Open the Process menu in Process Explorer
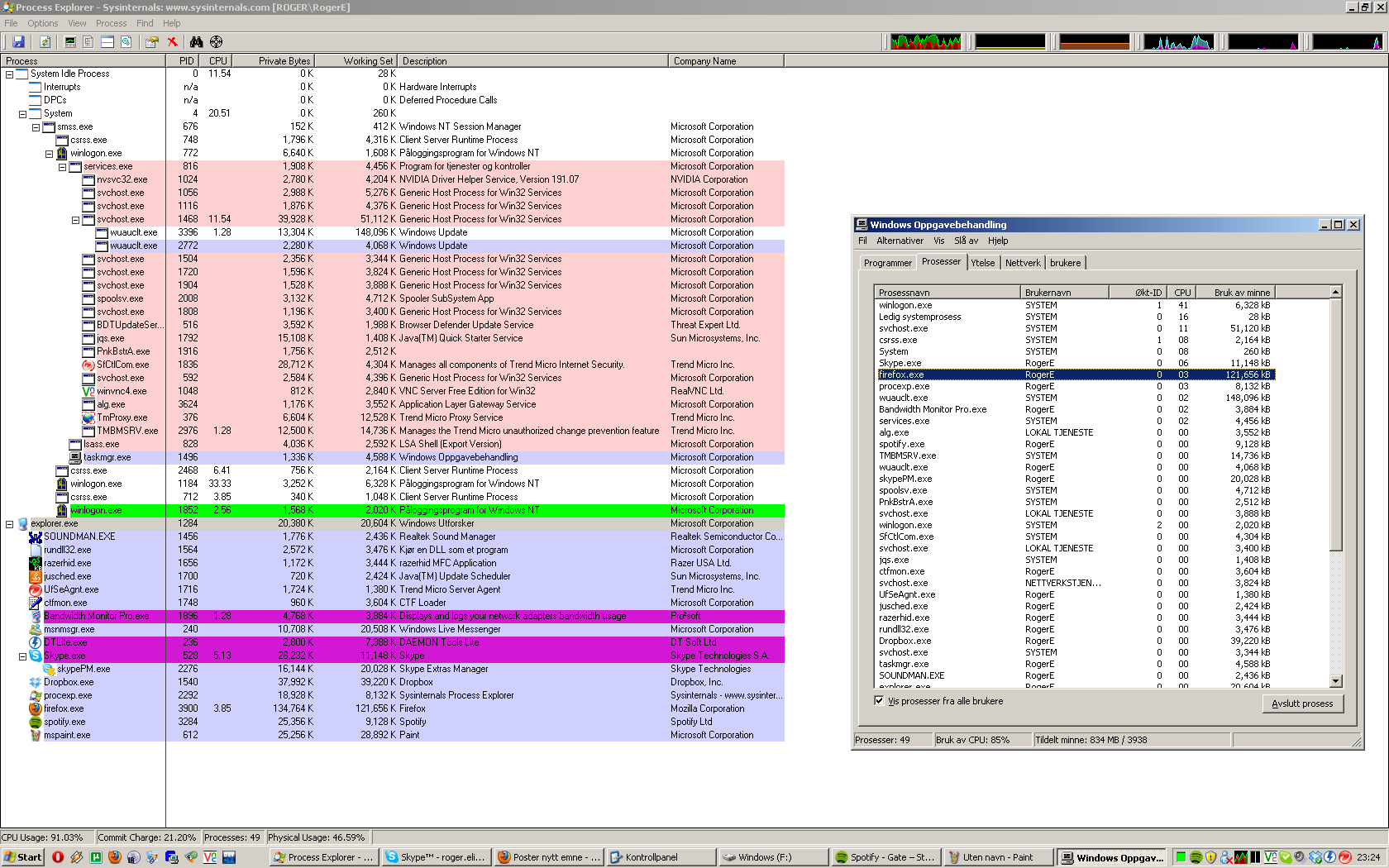This screenshot has height=868, width=1389. 111,23
